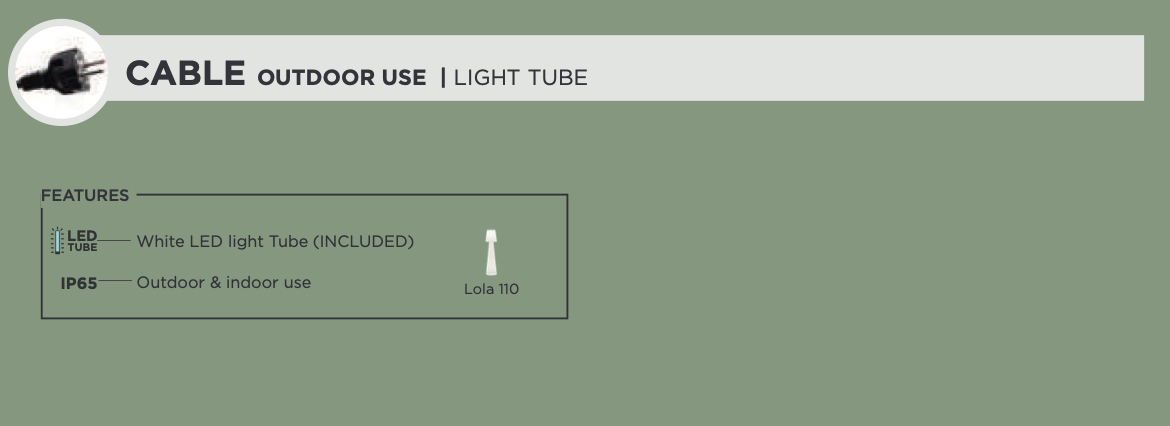
Task: Click the IP65 rating symbol
Action: [x=78, y=284]
